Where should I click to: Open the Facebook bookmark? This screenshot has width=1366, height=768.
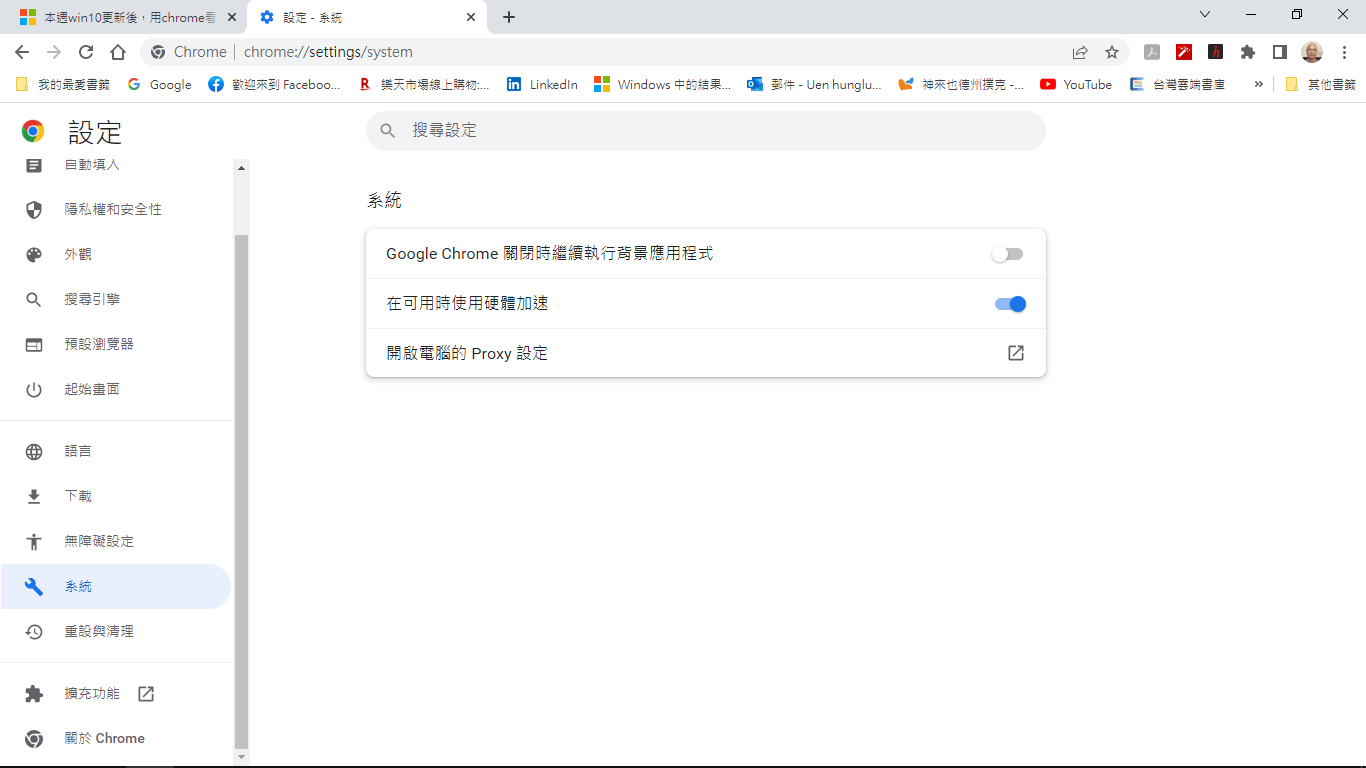pyautogui.click(x=274, y=85)
